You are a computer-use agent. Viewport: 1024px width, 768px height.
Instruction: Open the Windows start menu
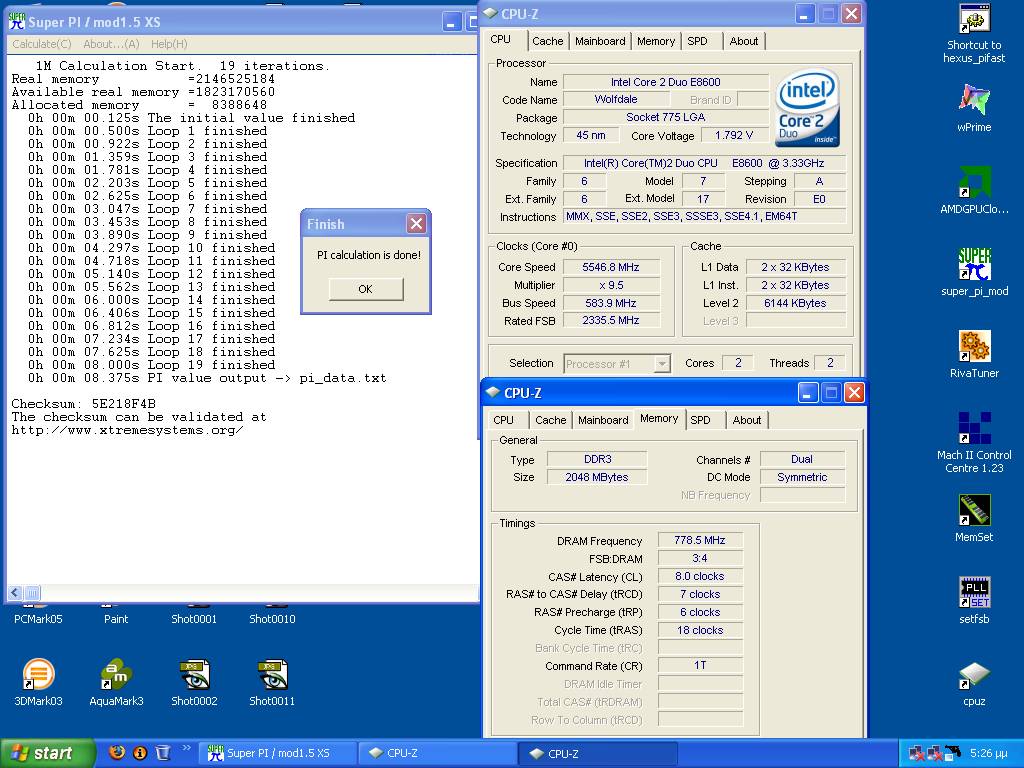[46, 753]
